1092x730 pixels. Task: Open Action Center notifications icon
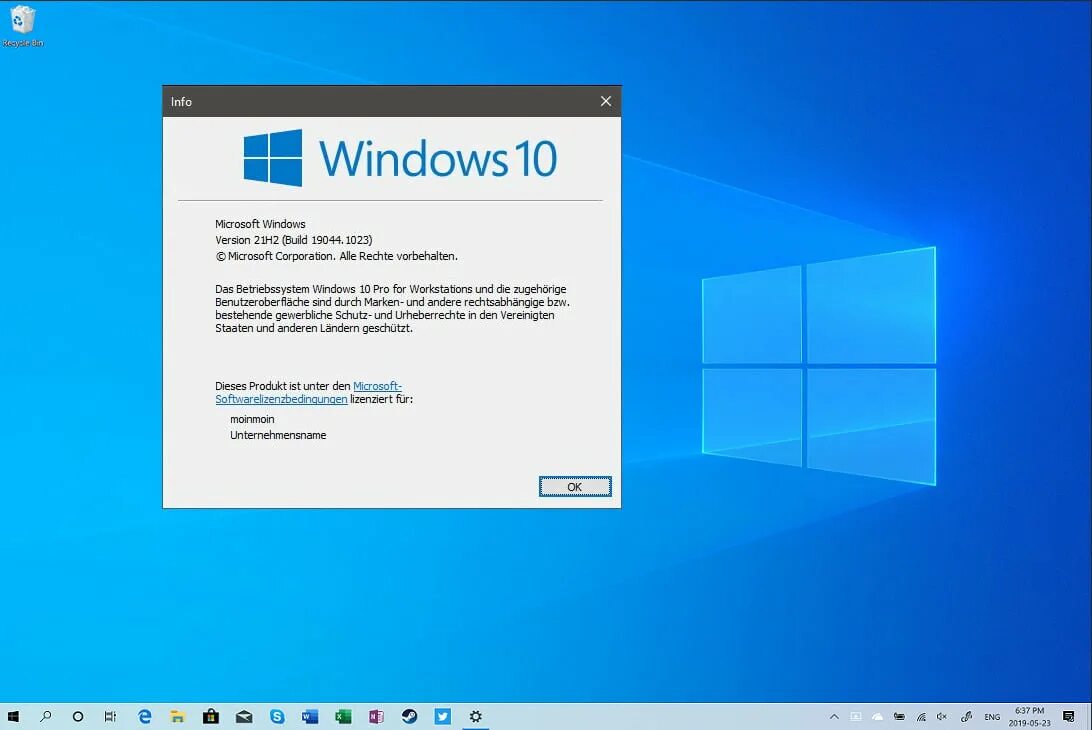coord(1068,716)
